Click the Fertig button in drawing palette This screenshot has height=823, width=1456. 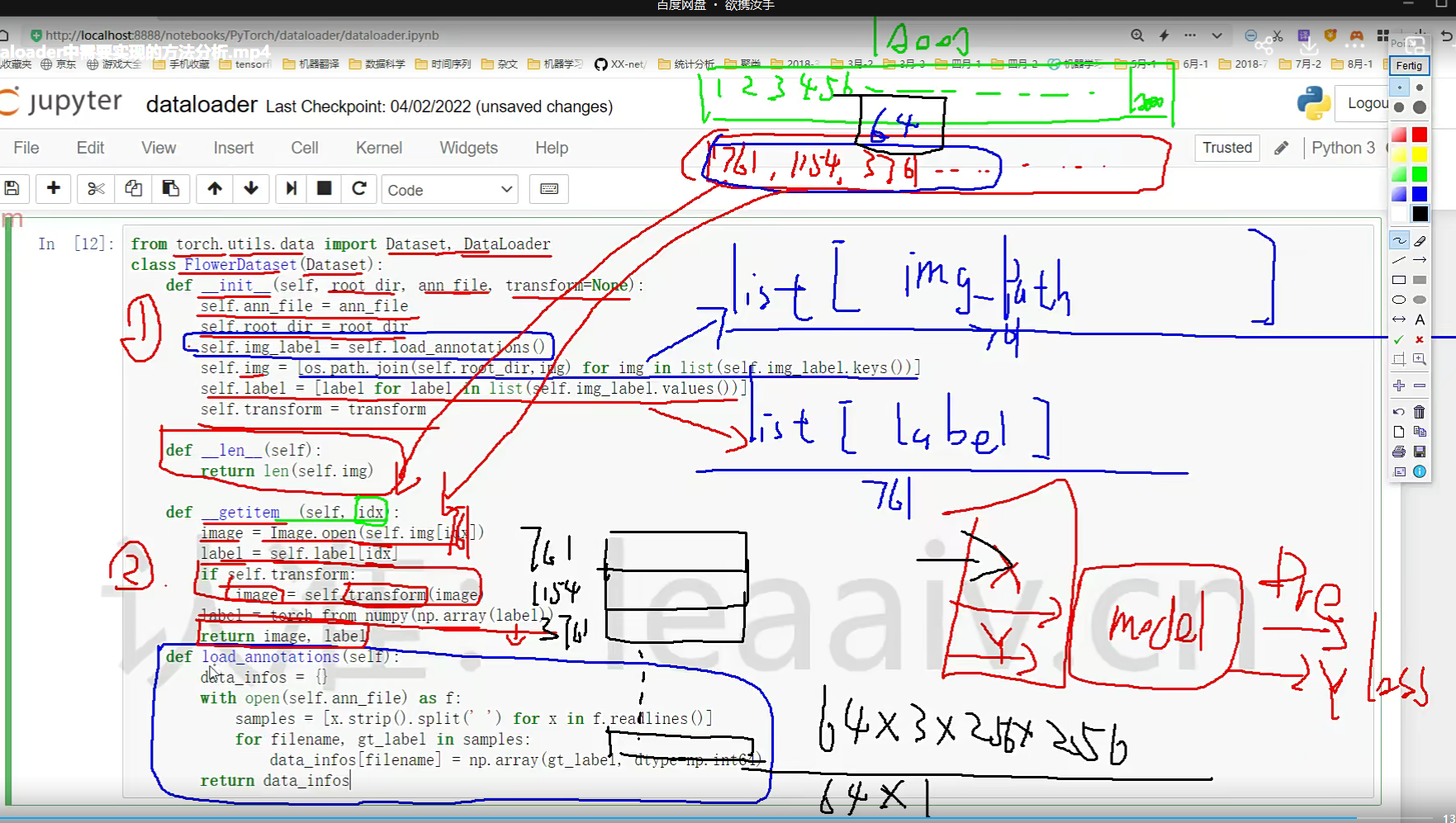tap(1409, 66)
